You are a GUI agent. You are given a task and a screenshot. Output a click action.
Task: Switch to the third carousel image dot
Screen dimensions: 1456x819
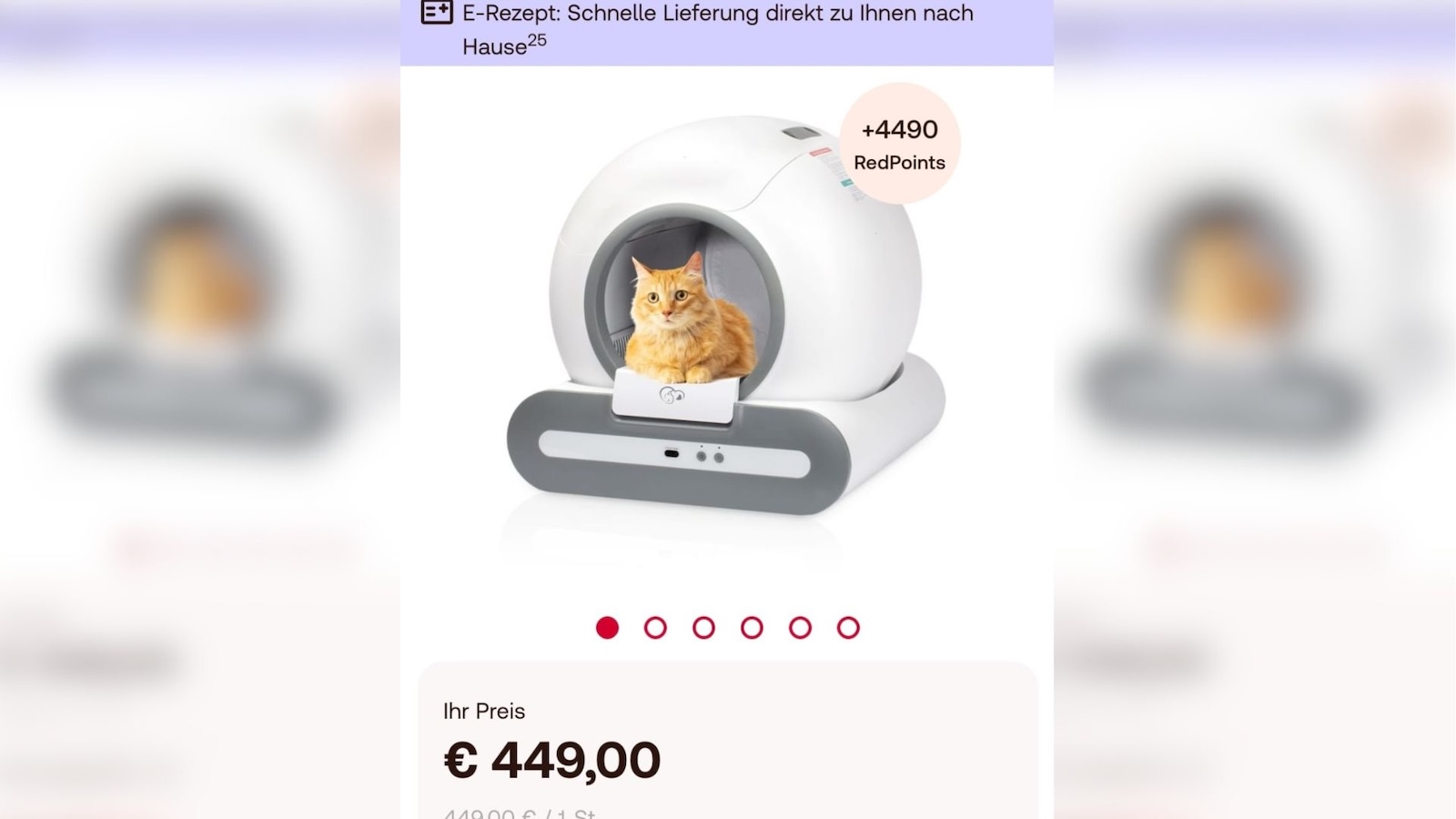703,628
